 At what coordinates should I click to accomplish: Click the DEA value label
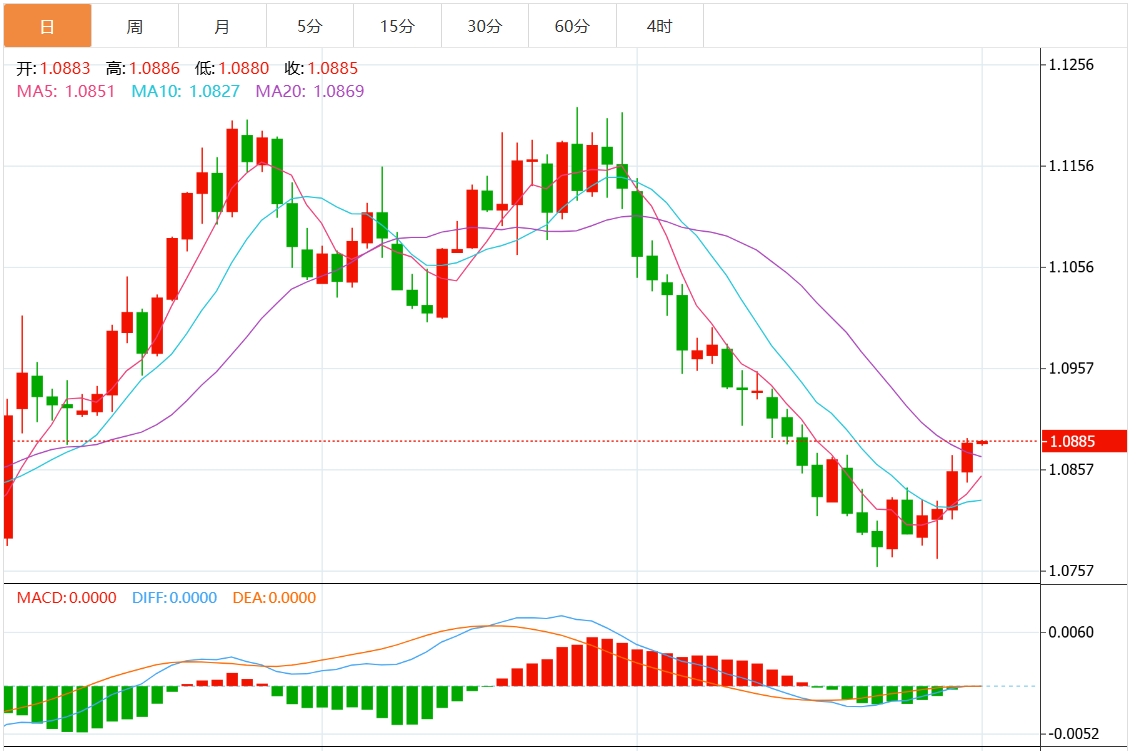pyautogui.click(x=274, y=598)
